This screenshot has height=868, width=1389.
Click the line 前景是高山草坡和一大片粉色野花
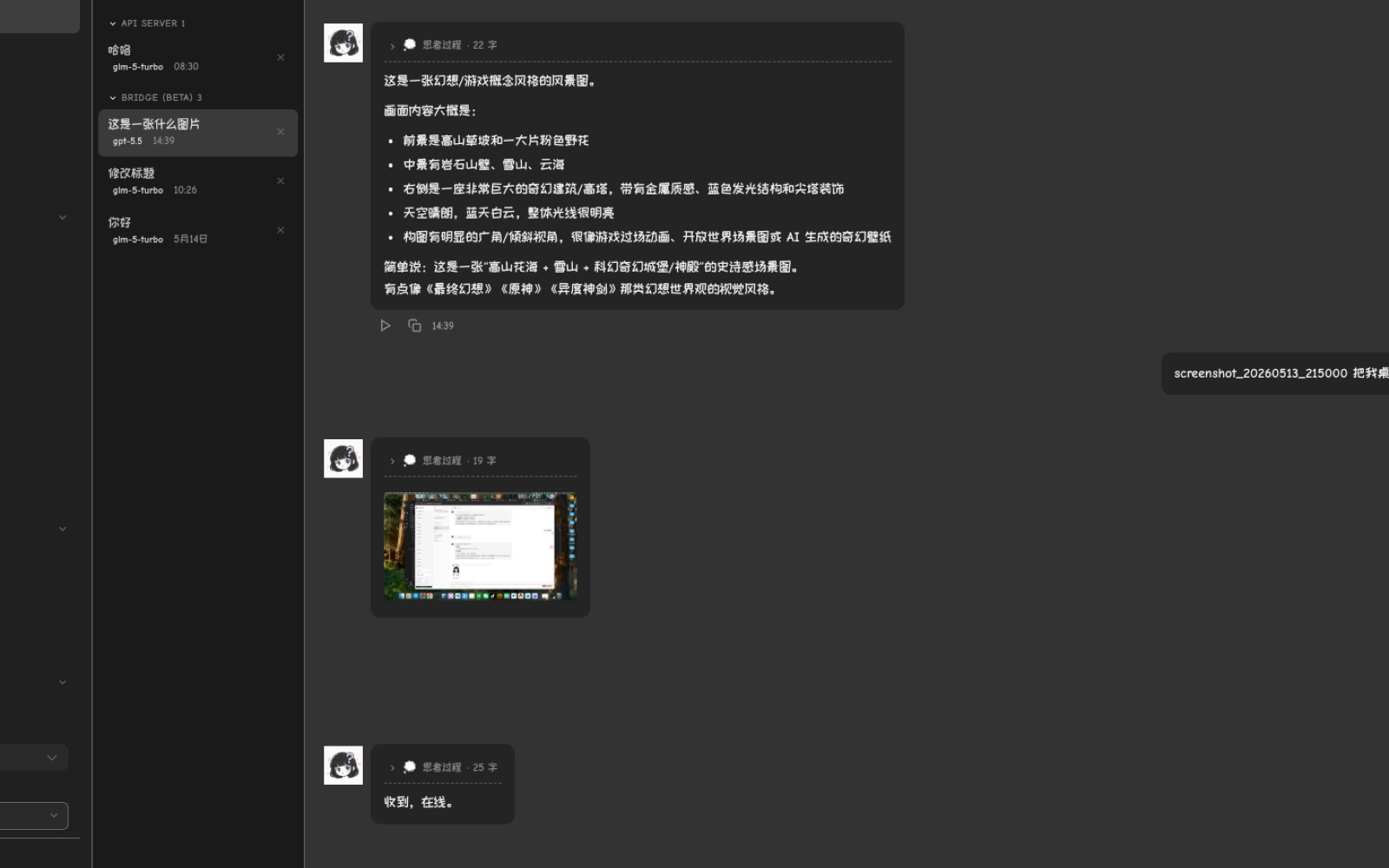(x=496, y=140)
